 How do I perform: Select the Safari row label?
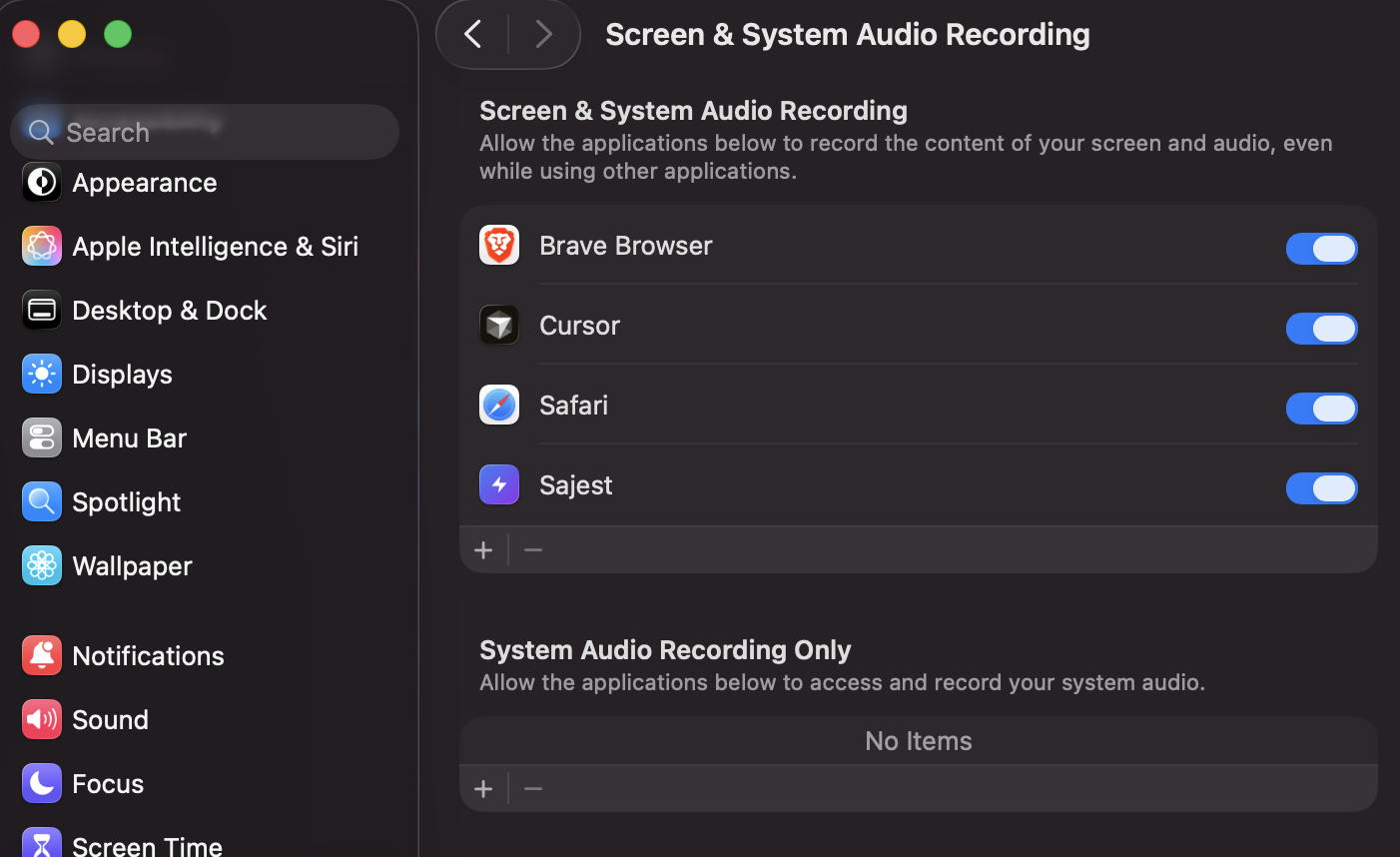click(x=573, y=406)
